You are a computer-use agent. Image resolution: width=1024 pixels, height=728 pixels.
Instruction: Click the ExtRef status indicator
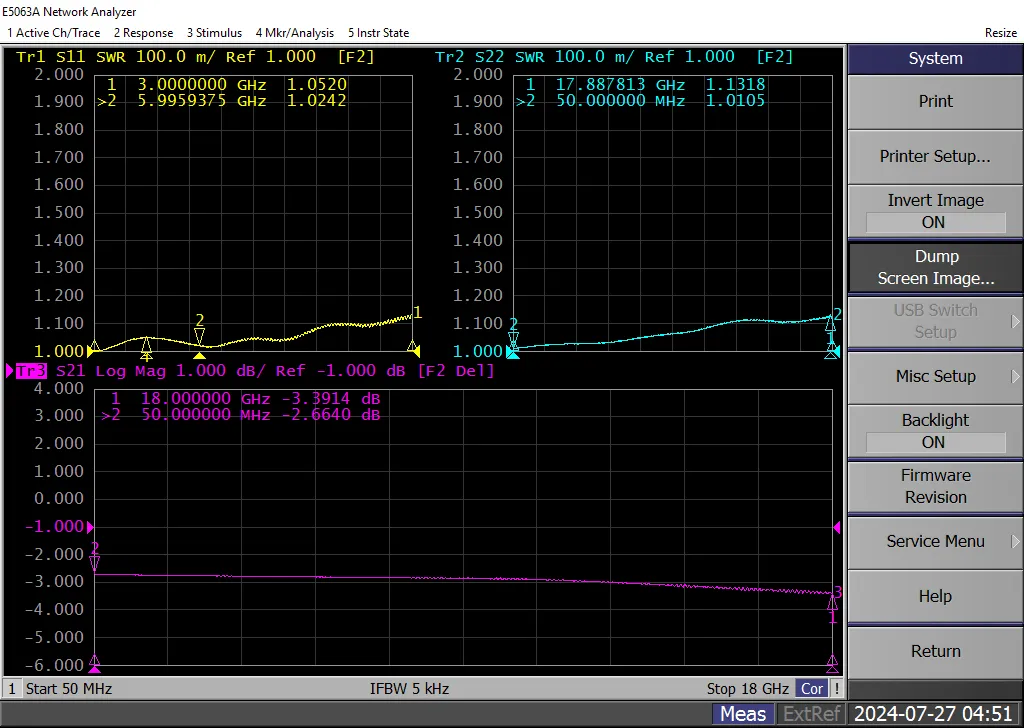pyautogui.click(x=811, y=714)
